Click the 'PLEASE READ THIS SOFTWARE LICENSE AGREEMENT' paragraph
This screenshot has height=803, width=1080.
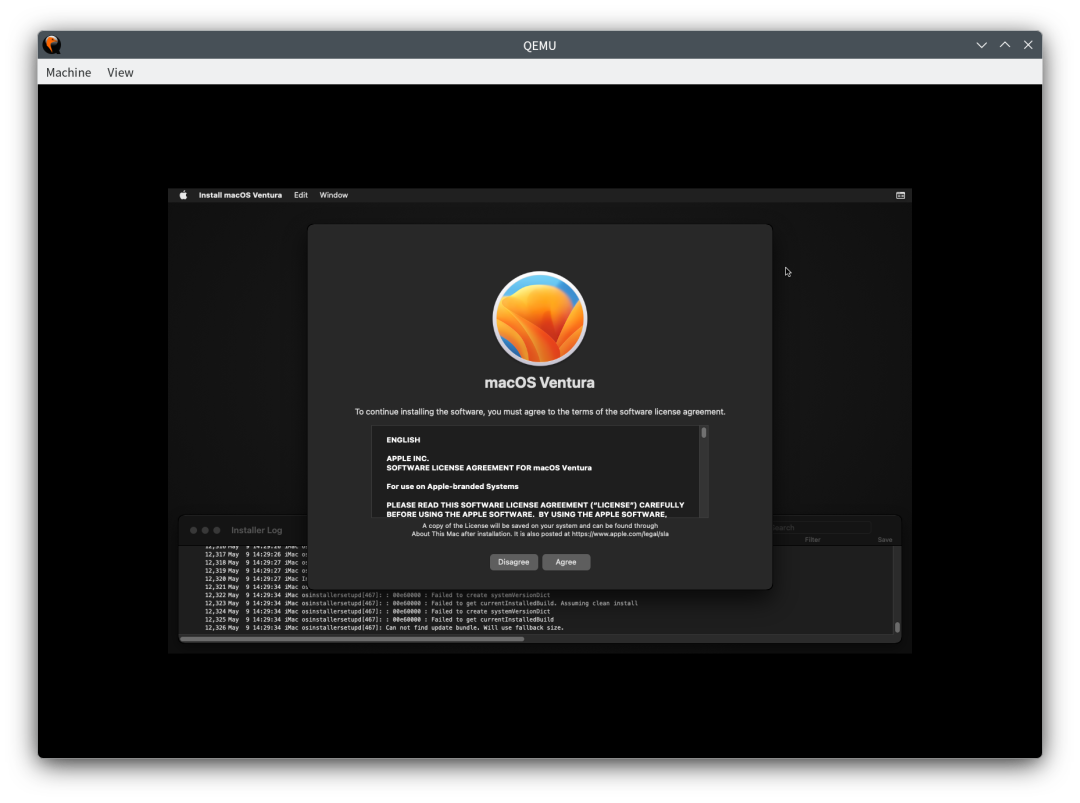coord(535,510)
